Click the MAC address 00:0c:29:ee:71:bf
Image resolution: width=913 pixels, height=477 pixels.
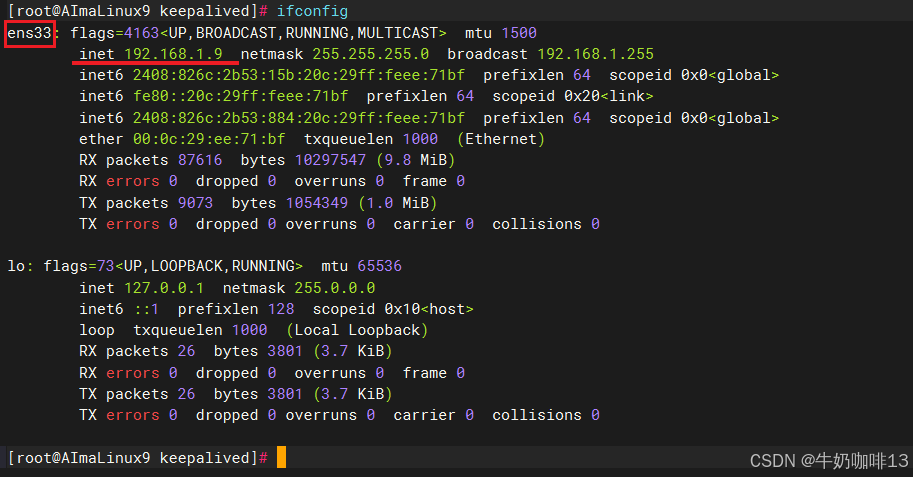pyautogui.click(x=209, y=139)
